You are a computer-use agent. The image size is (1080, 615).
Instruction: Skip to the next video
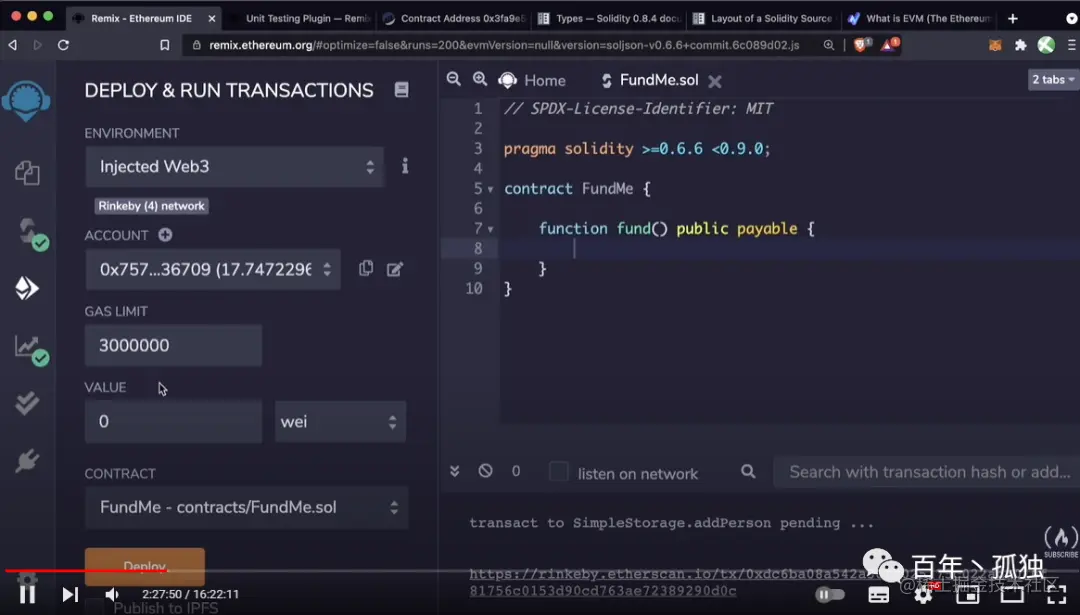click(x=70, y=594)
